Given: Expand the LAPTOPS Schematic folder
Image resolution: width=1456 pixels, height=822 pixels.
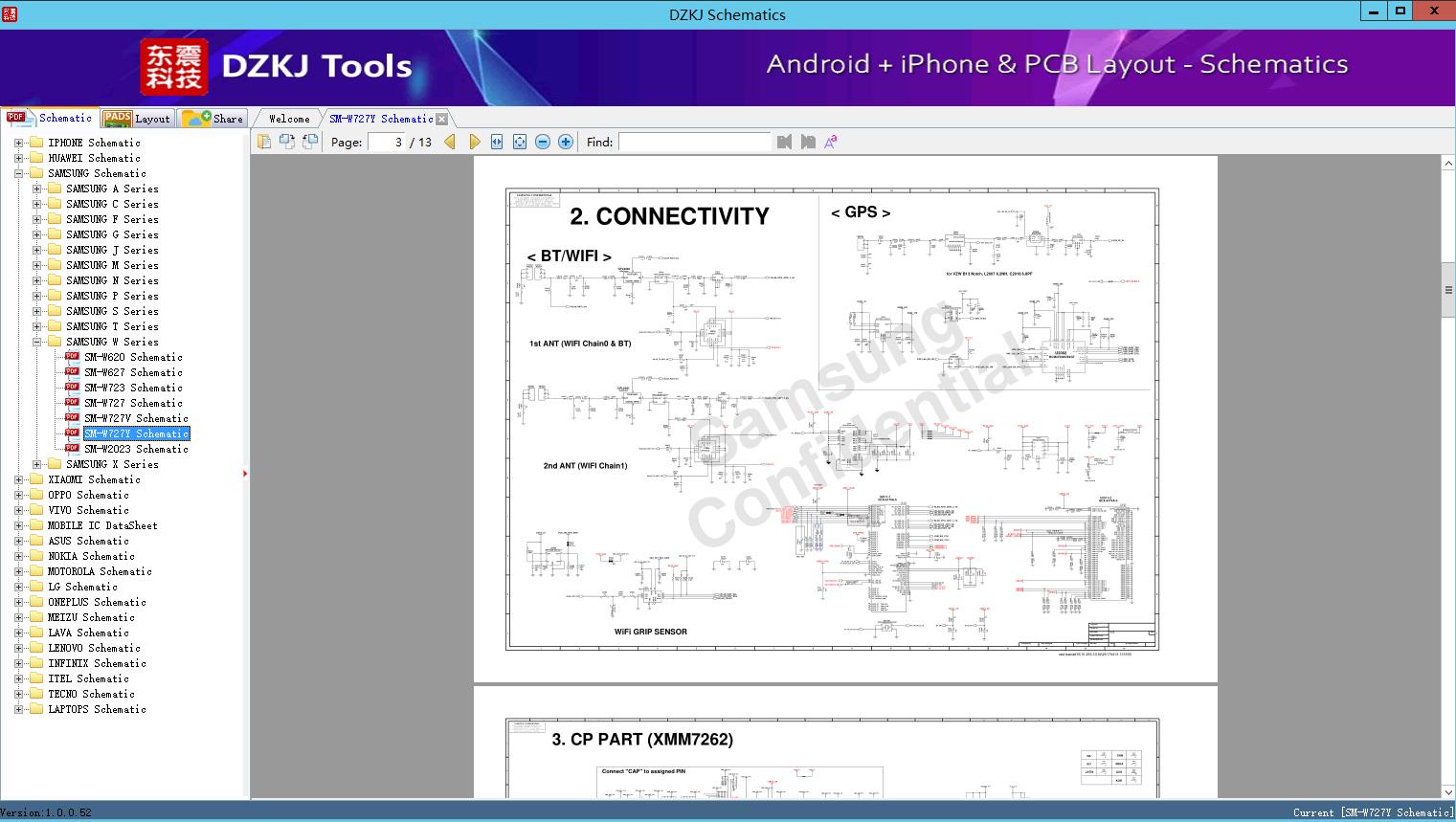Looking at the screenshot, I should [18, 709].
